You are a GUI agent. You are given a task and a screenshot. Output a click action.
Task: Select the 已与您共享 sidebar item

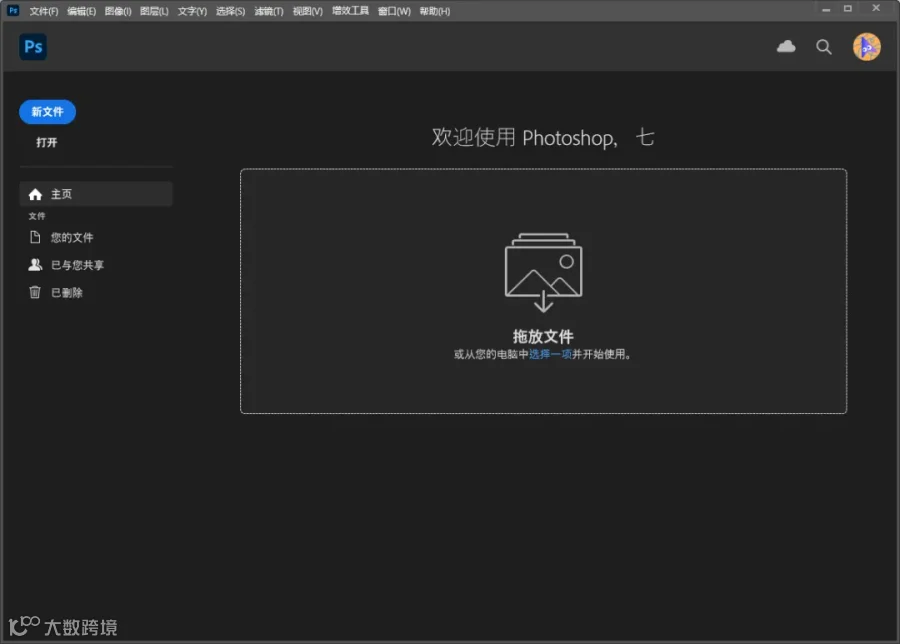(96, 265)
